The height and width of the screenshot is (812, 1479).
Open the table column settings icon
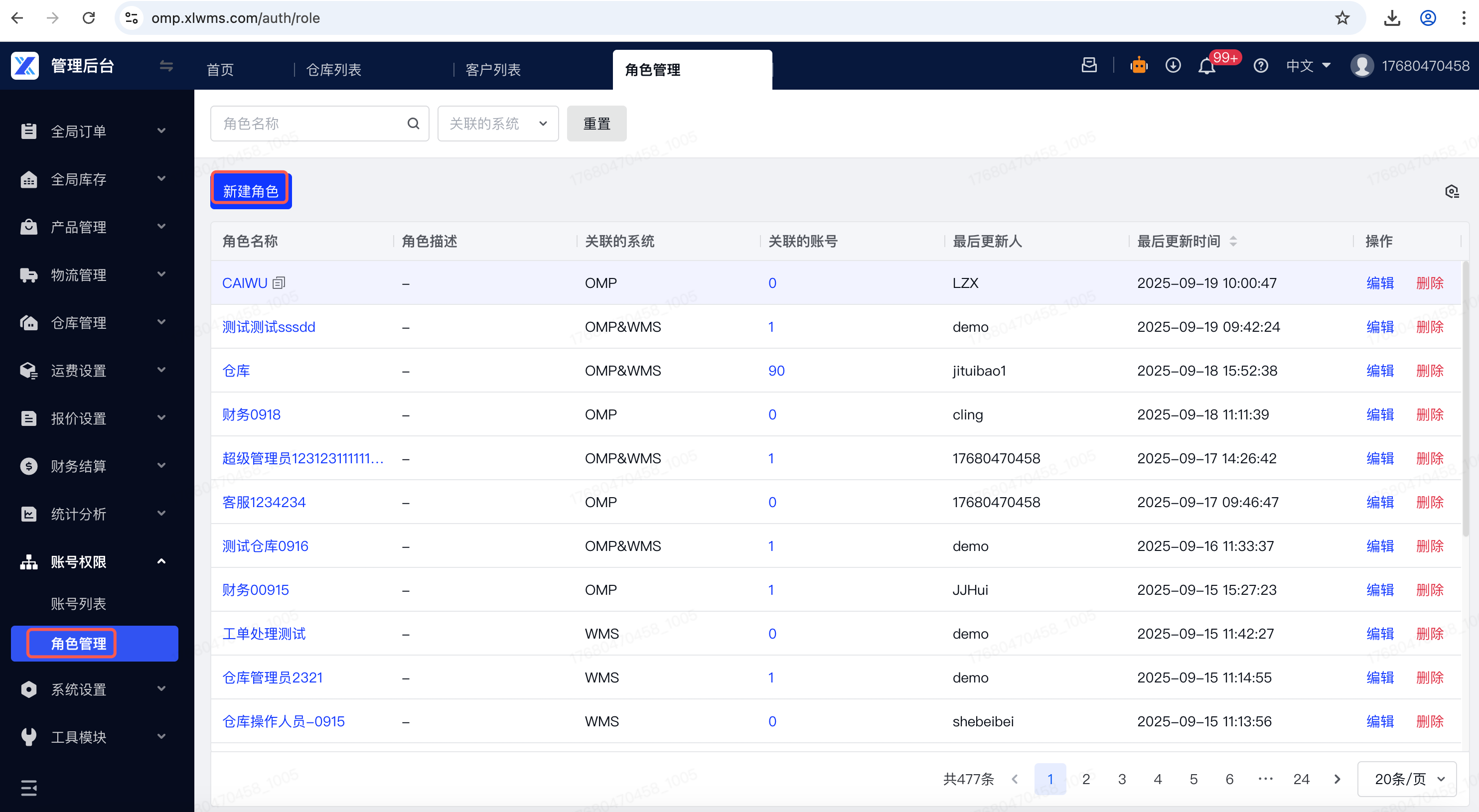[1452, 192]
